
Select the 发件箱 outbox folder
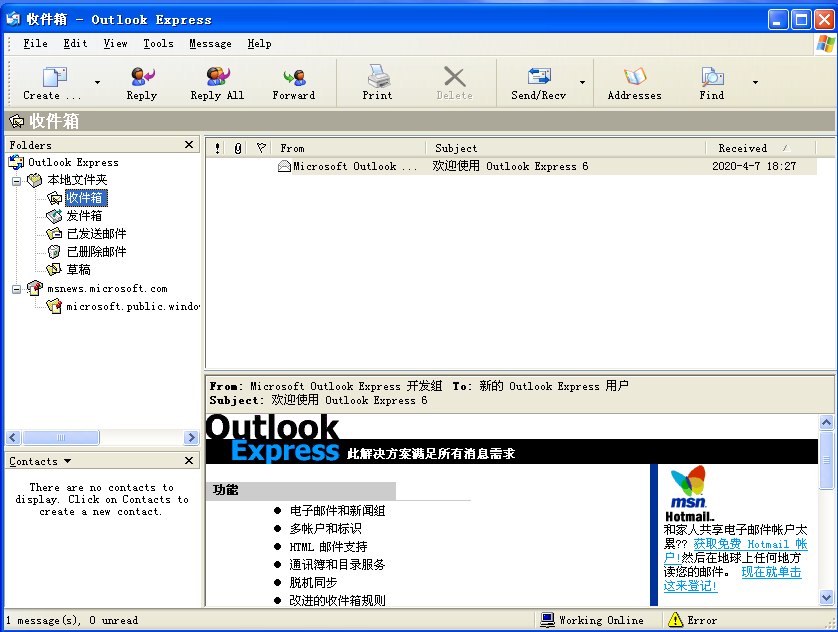[84, 216]
